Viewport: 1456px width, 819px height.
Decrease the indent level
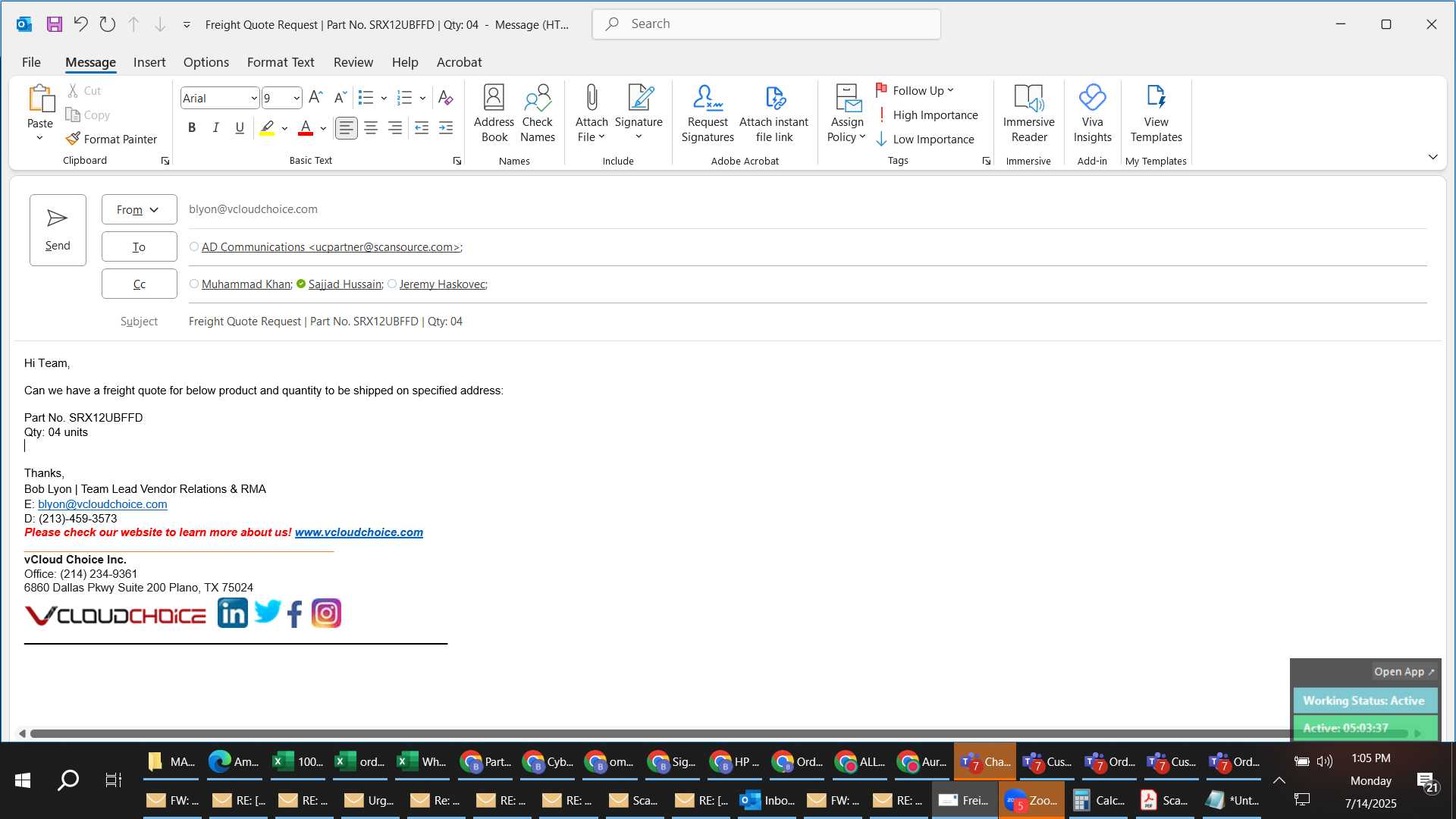pyautogui.click(x=422, y=128)
